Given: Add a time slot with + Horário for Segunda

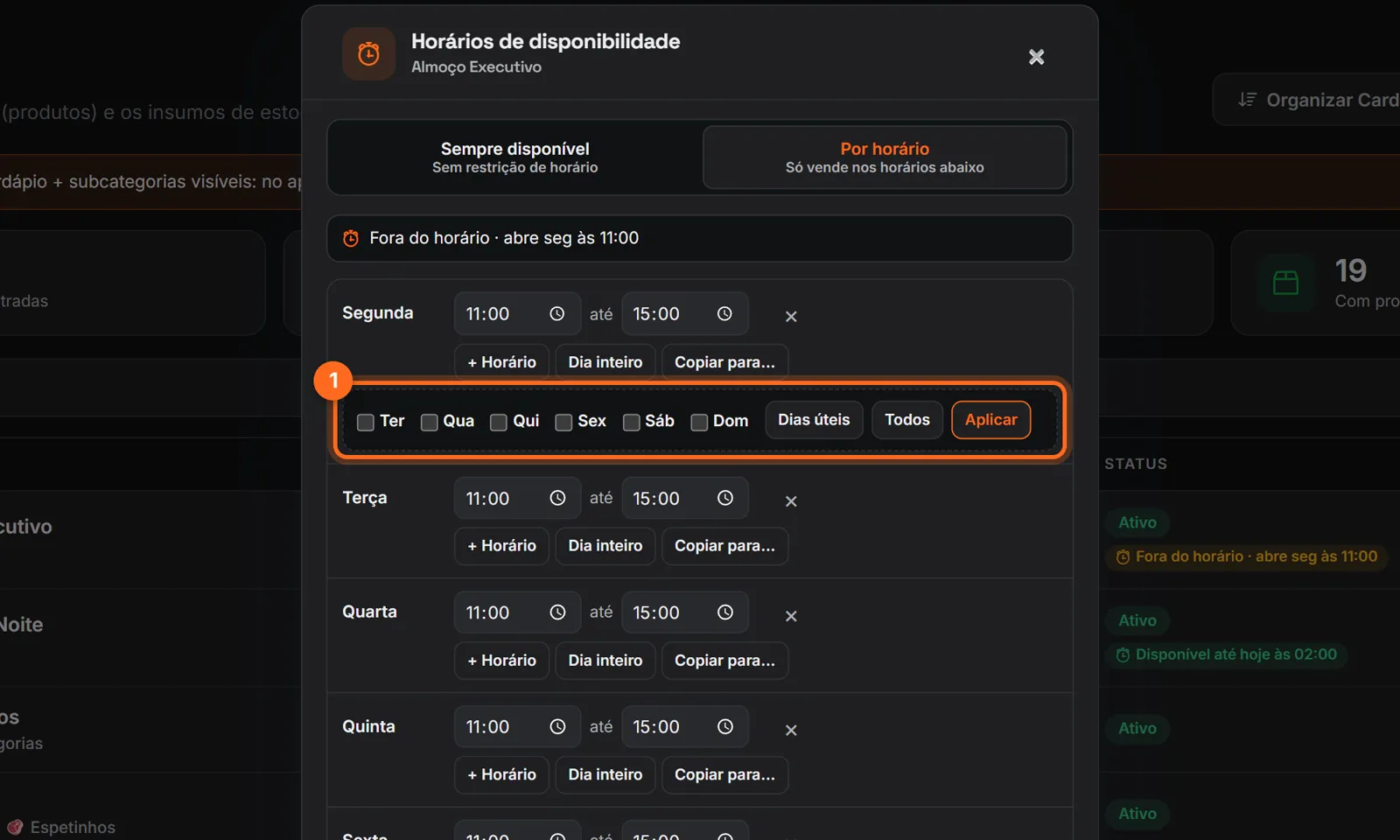Looking at the screenshot, I should point(501,362).
